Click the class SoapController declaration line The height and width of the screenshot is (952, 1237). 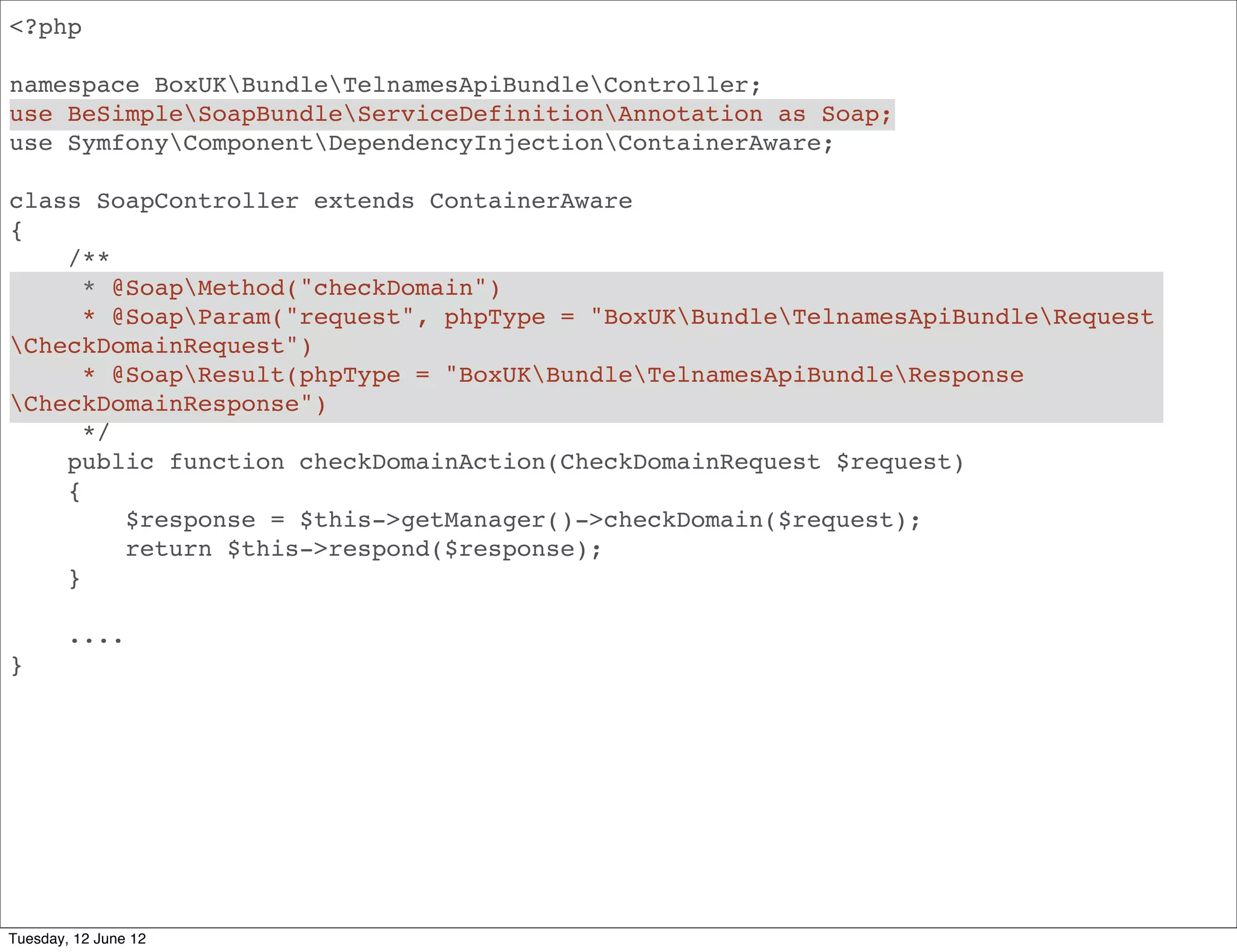[321, 201]
